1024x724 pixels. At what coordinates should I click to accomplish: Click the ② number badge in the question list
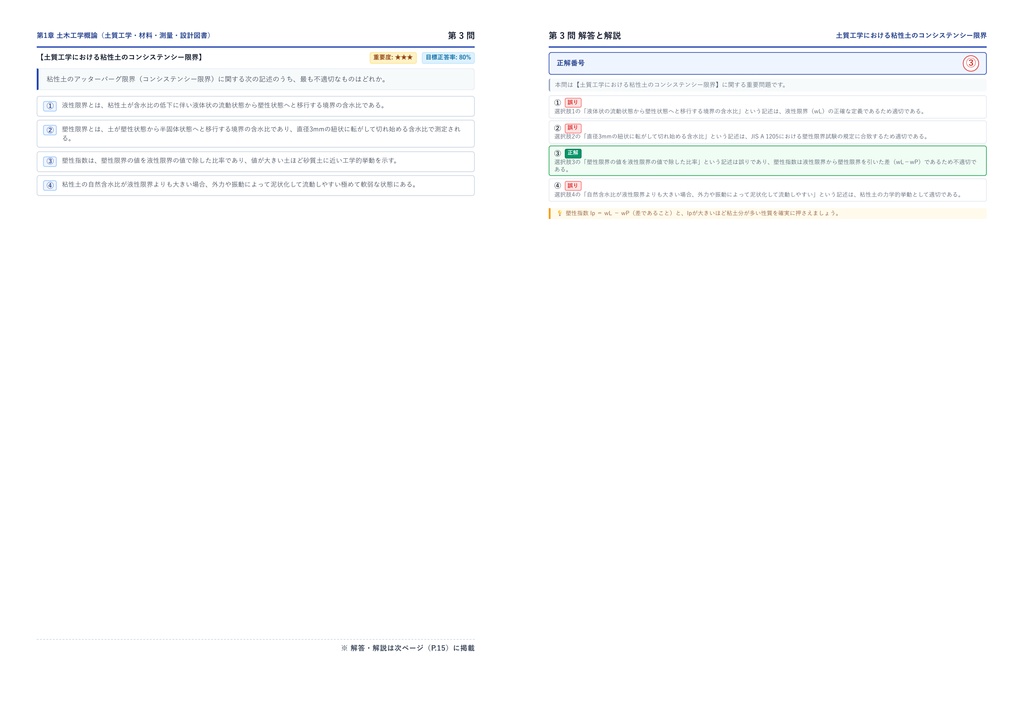coord(50,130)
